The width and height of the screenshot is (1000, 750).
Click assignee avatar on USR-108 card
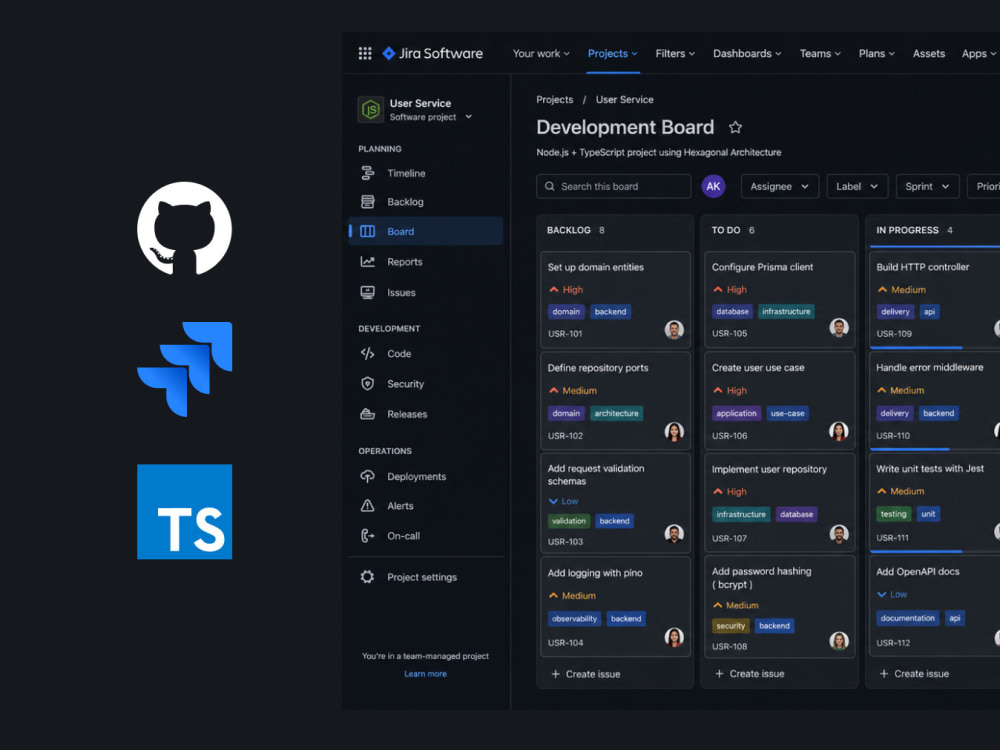coord(839,641)
